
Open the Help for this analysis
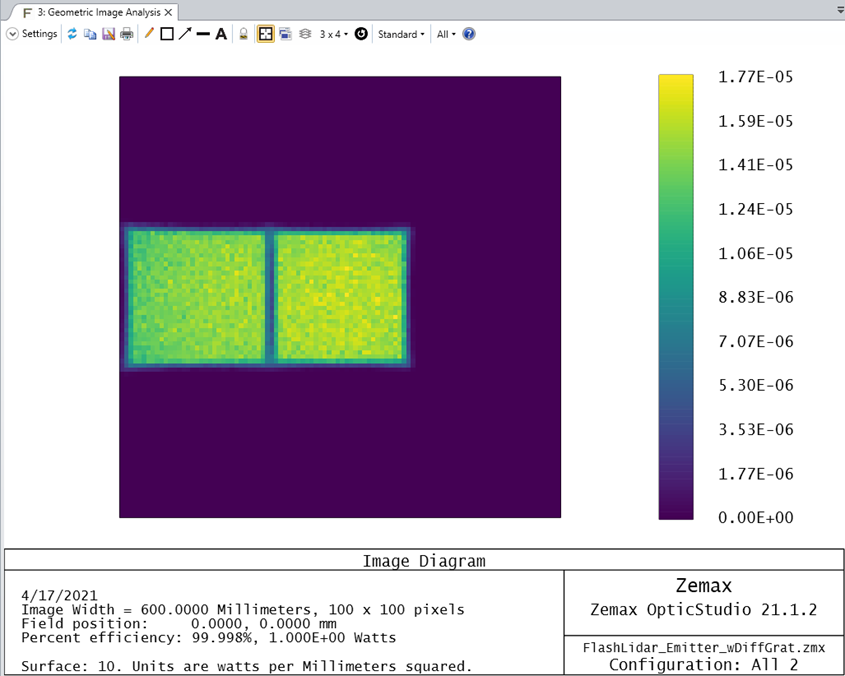[x=467, y=33]
